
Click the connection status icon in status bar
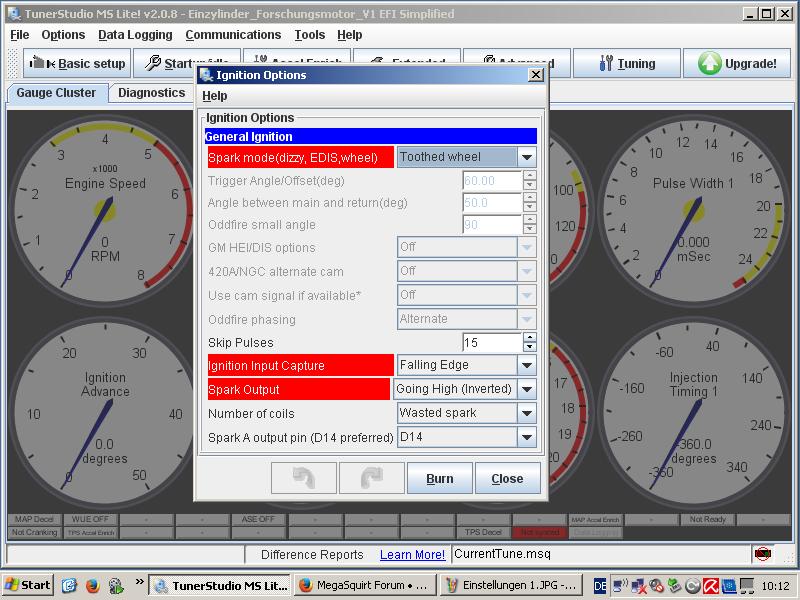(x=763, y=554)
